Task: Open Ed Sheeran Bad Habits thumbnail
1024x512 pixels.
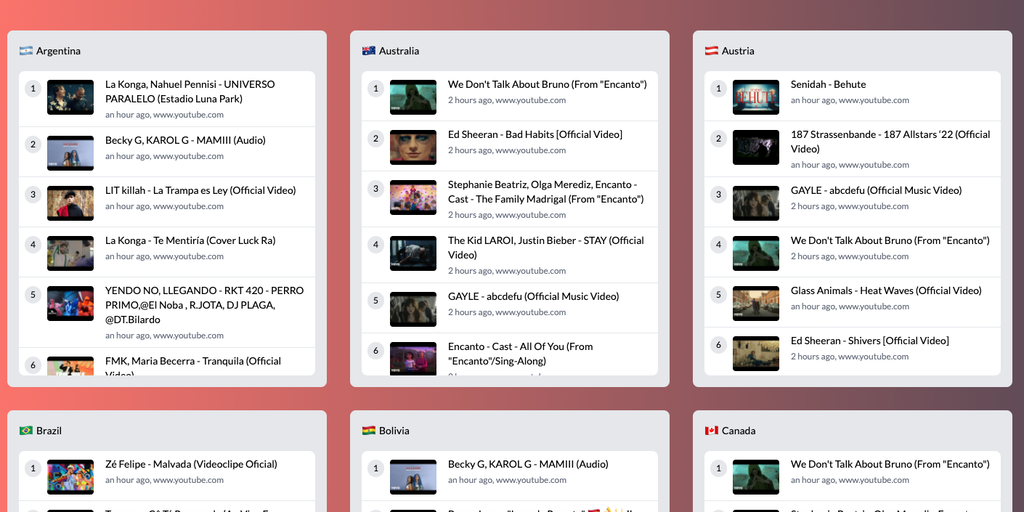Action: click(413, 148)
